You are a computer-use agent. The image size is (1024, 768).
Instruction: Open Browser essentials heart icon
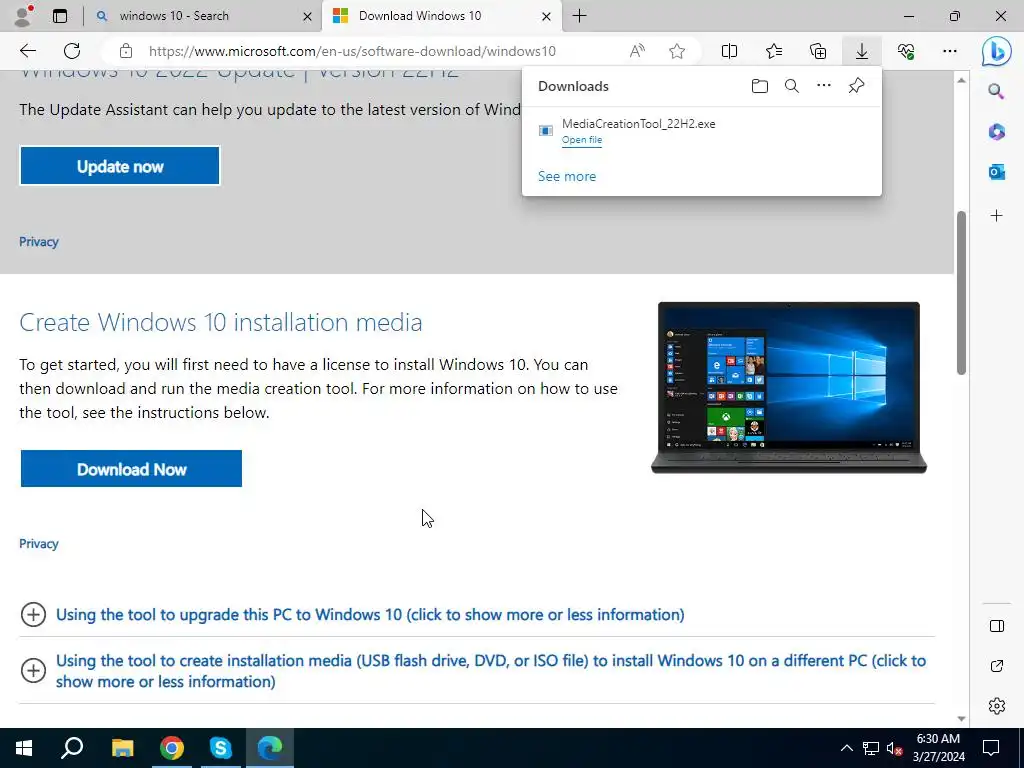[906, 51]
